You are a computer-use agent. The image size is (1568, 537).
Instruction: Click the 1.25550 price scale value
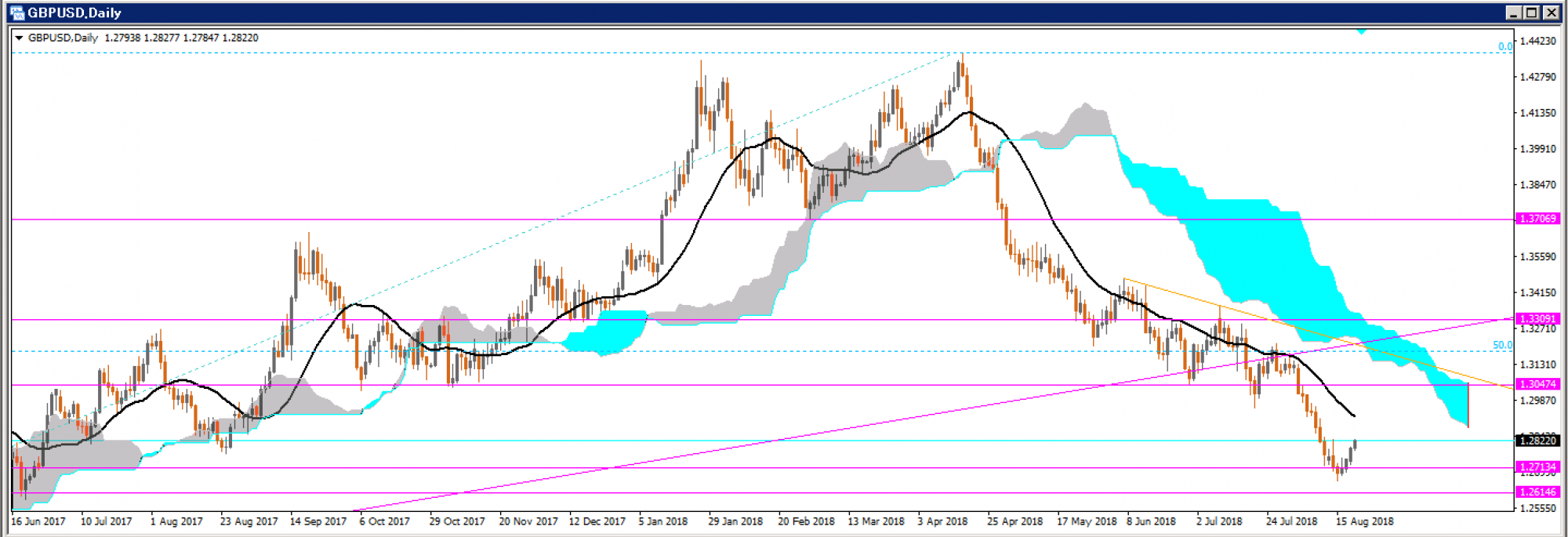(x=1537, y=508)
